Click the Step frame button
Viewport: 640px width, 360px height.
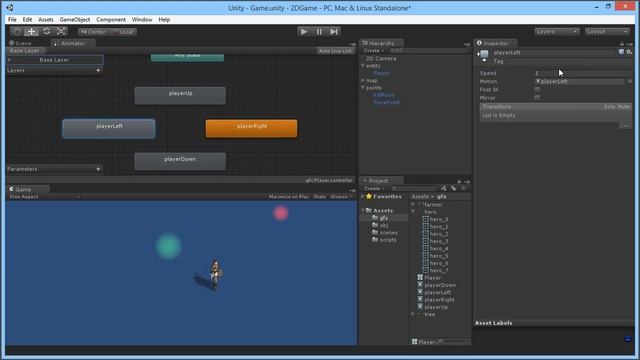click(333, 31)
